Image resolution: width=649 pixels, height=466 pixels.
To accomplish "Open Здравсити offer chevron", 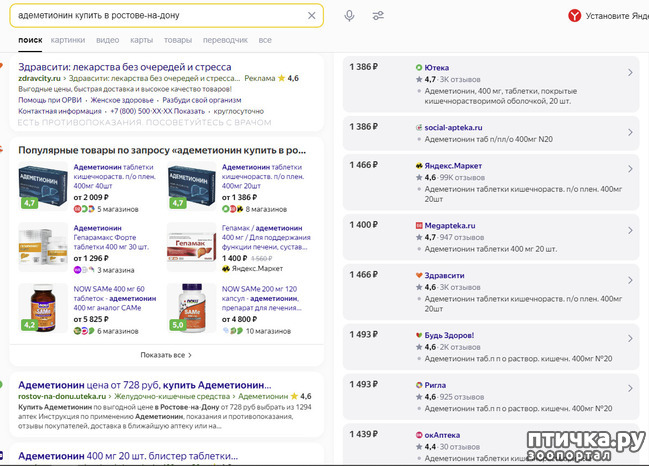I will point(630,280).
